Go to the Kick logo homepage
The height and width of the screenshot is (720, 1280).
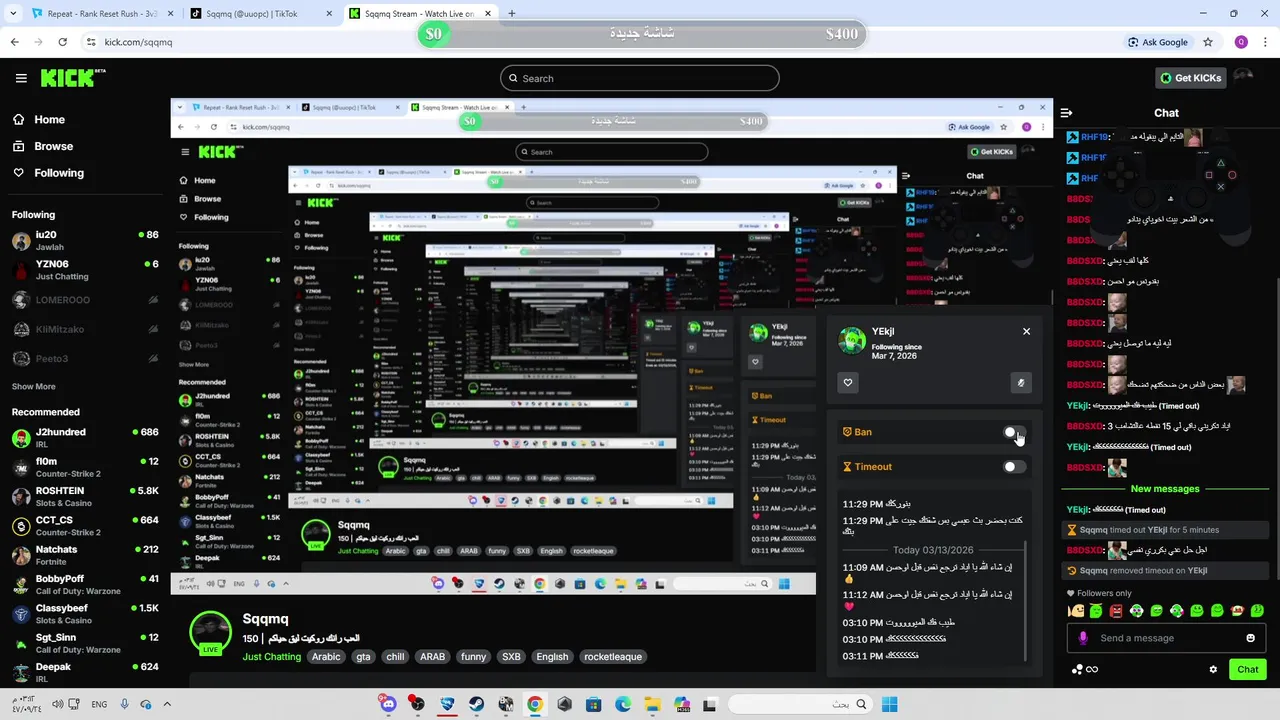click(x=72, y=78)
